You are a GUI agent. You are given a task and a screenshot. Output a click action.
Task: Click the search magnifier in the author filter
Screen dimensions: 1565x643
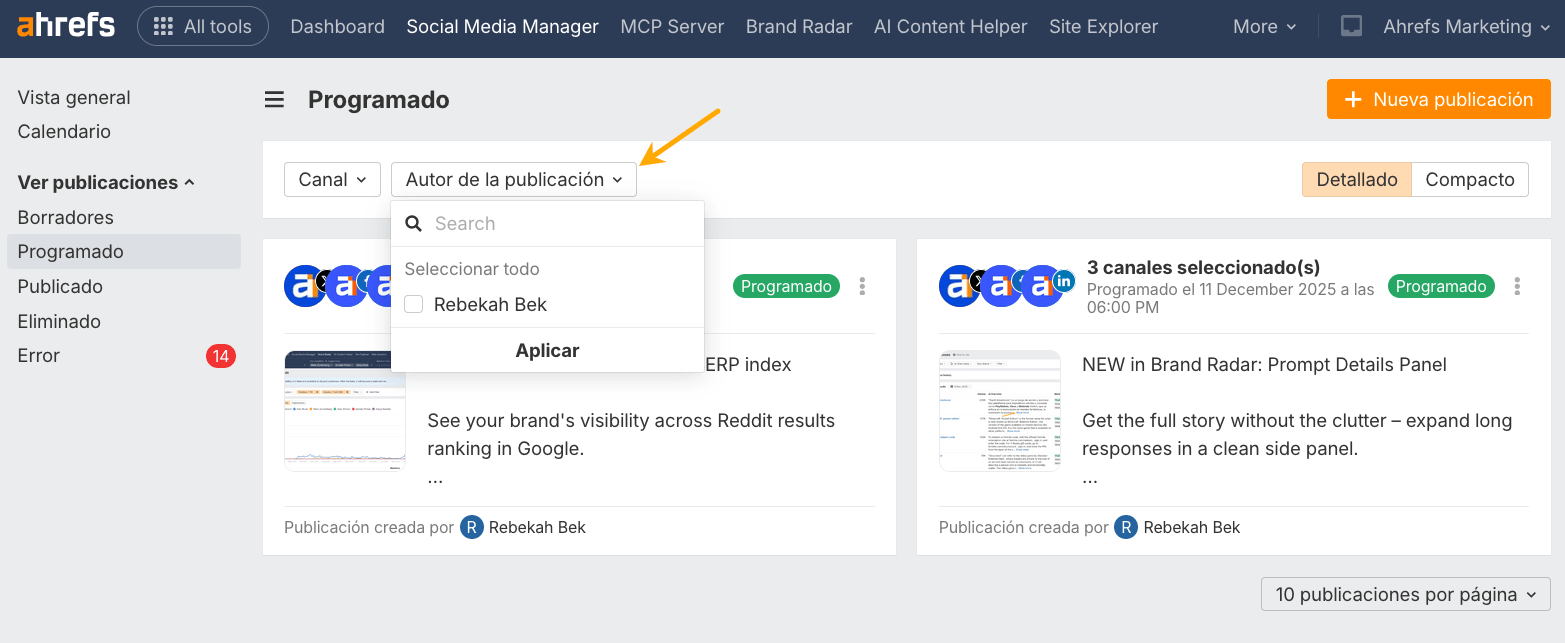[413, 223]
